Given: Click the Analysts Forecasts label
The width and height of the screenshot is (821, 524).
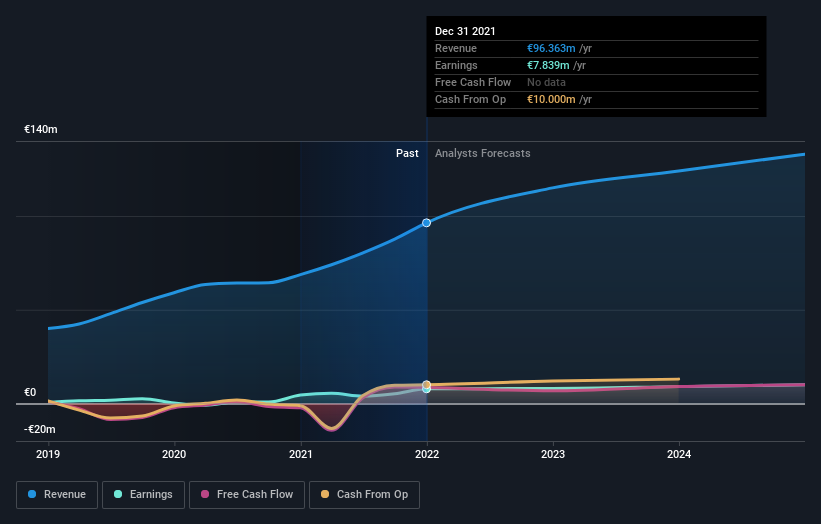Looking at the screenshot, I should (x=483, y=153).
